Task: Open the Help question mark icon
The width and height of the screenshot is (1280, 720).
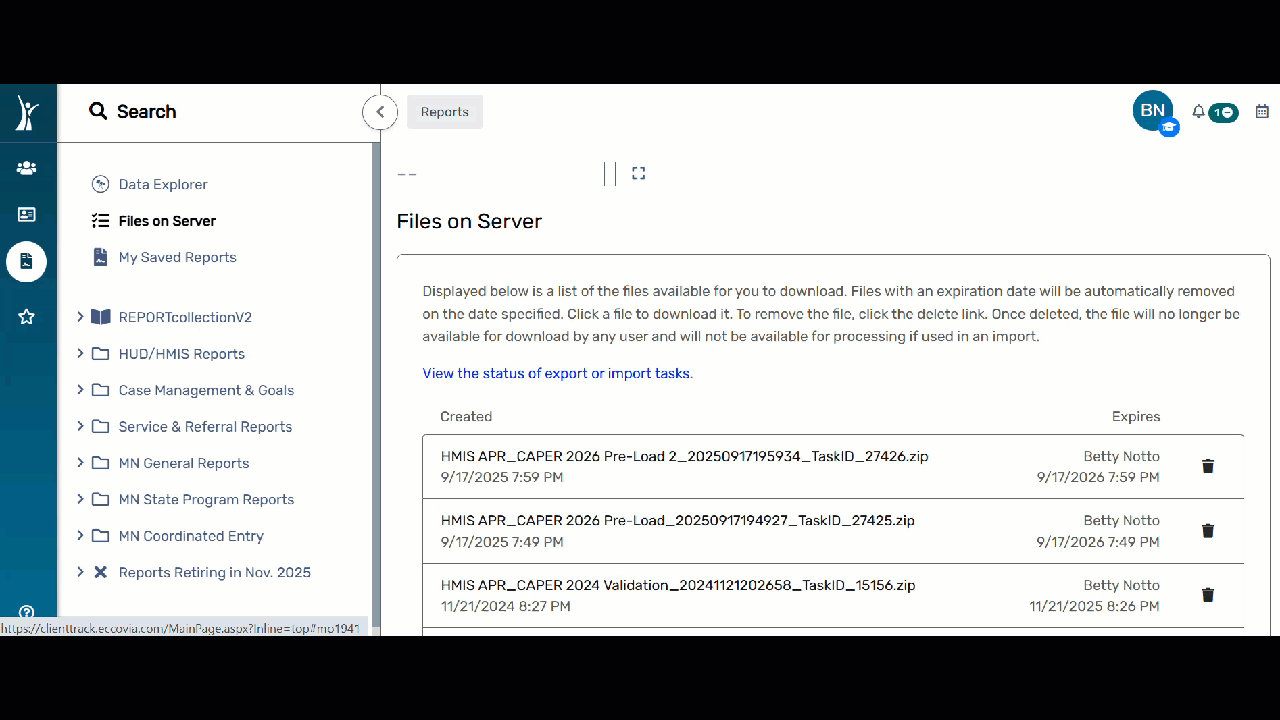Action: coord(27,612)
